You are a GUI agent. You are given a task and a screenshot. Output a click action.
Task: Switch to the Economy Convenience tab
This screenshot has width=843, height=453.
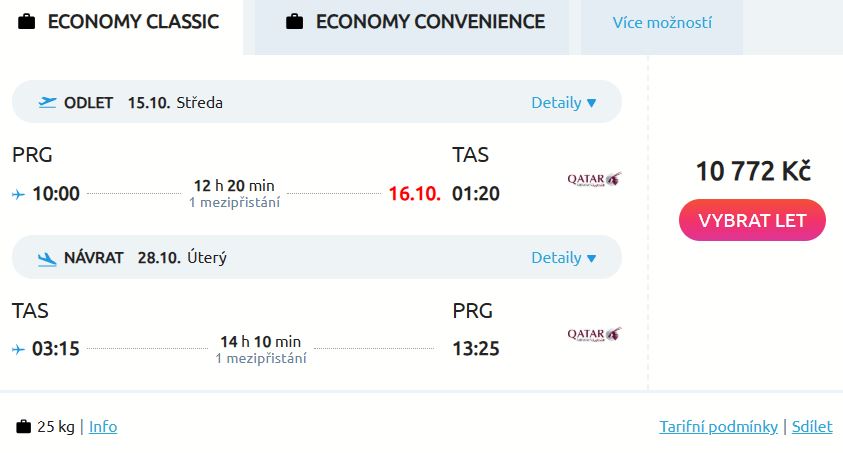430,22
